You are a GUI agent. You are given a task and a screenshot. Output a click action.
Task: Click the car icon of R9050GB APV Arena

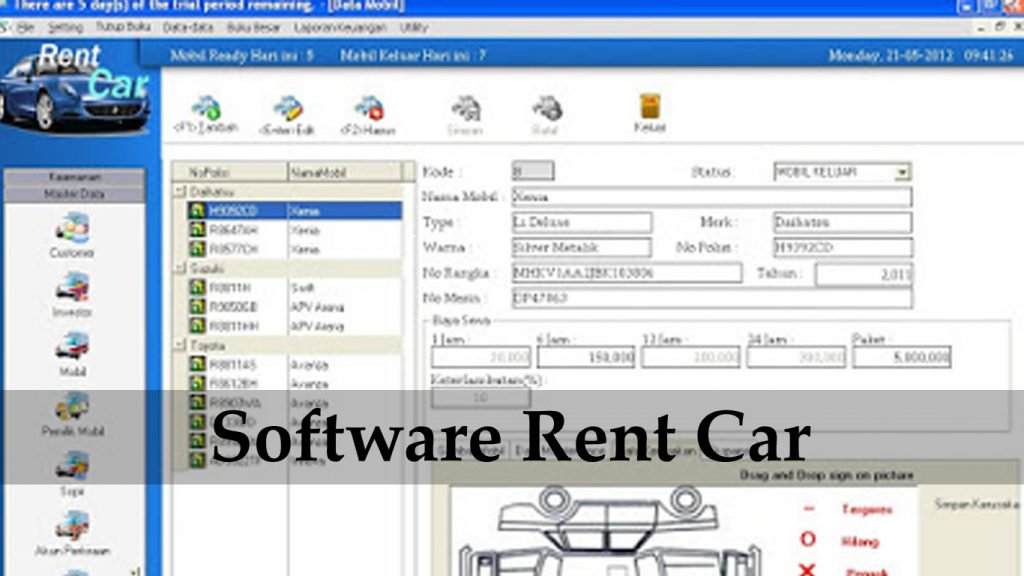click(x=197, y=306)
